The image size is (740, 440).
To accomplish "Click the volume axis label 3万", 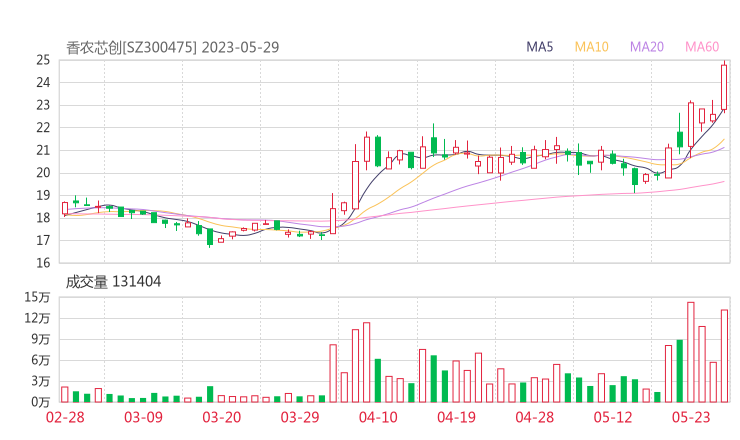I will [x=41, y=381].
